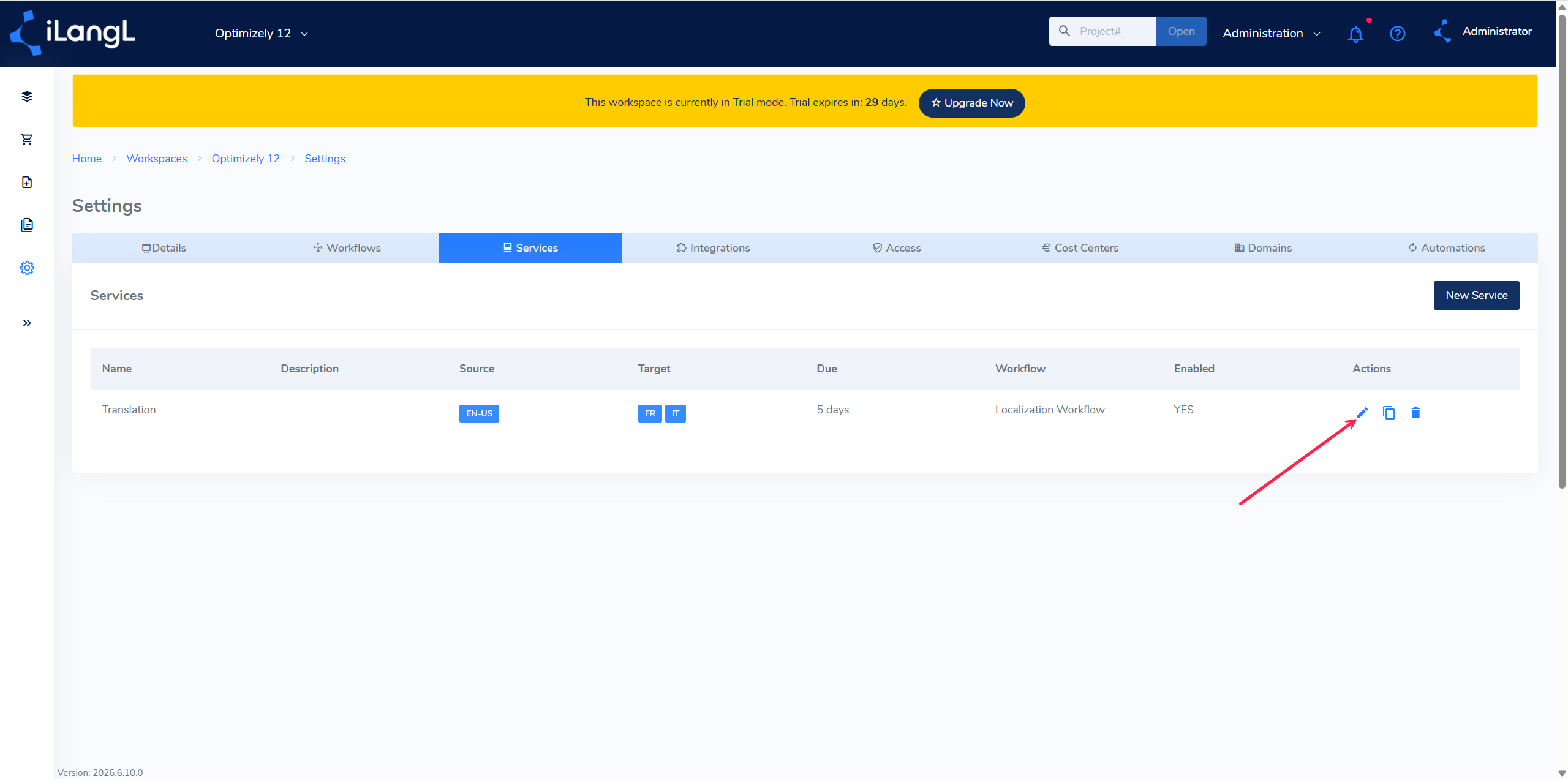Switch to the Integrations tab
The width and height of the screenshot is (1568, 779).
[x=713, y=248]
